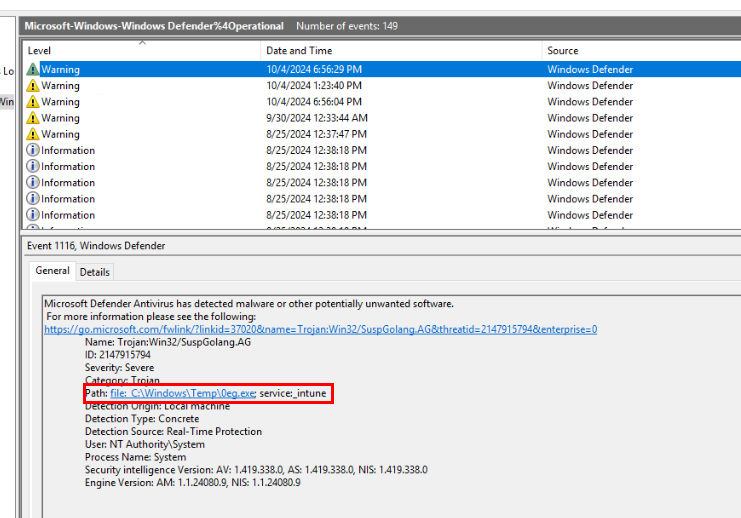
Task: Select the 9/30/2024 12:33:44 AM date cell
Action: tap(317, 118)
